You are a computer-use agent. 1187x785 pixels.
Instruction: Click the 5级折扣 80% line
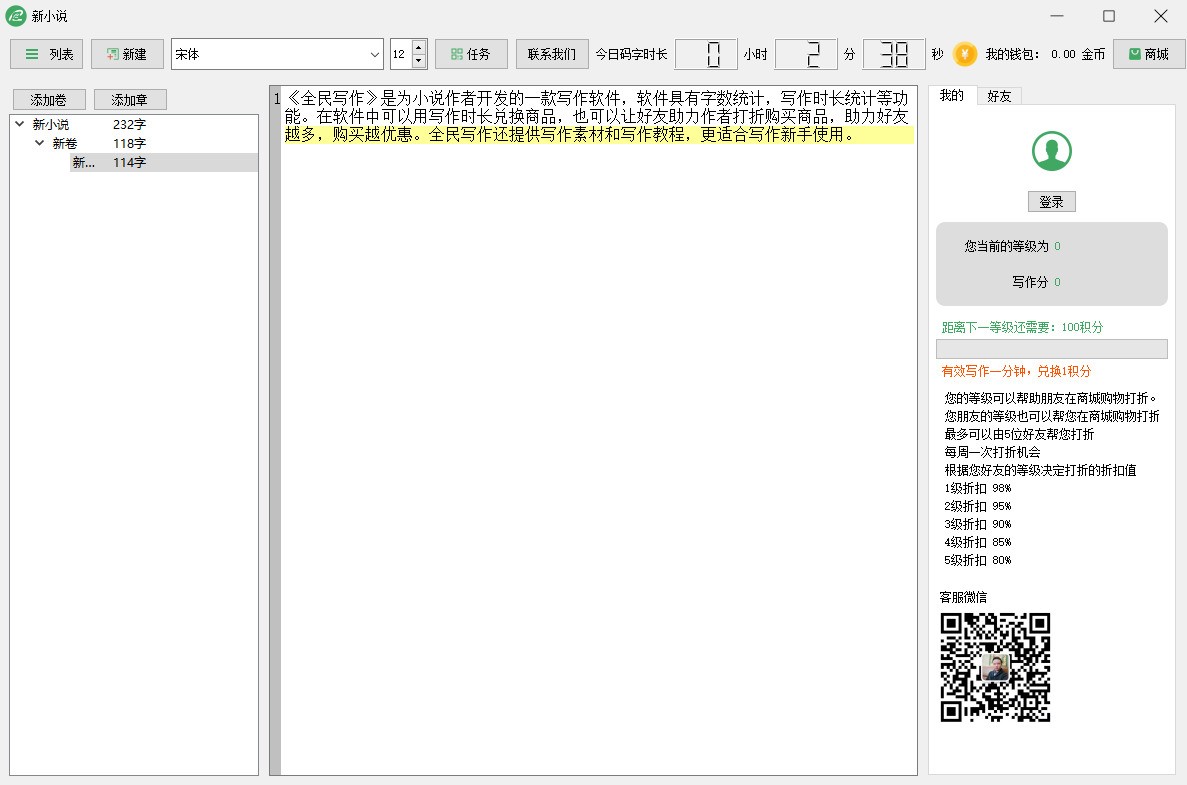pyautogui.click(x=977, y=560)
